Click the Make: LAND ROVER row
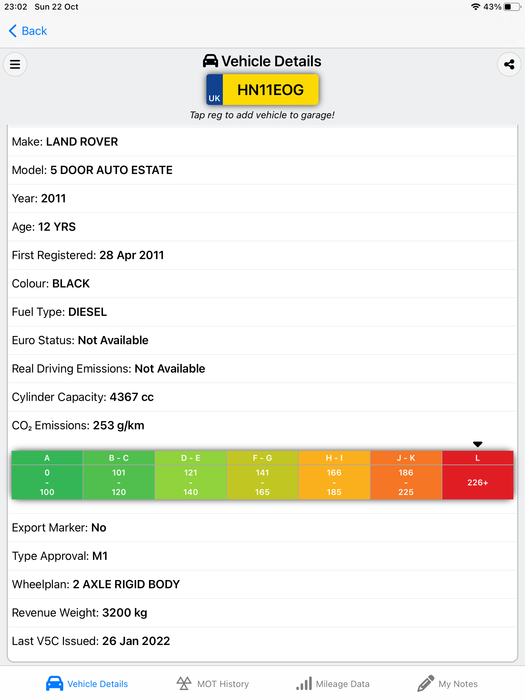This screenshot has width=525, height=700. pyautogui.click(x=262, y=142)
